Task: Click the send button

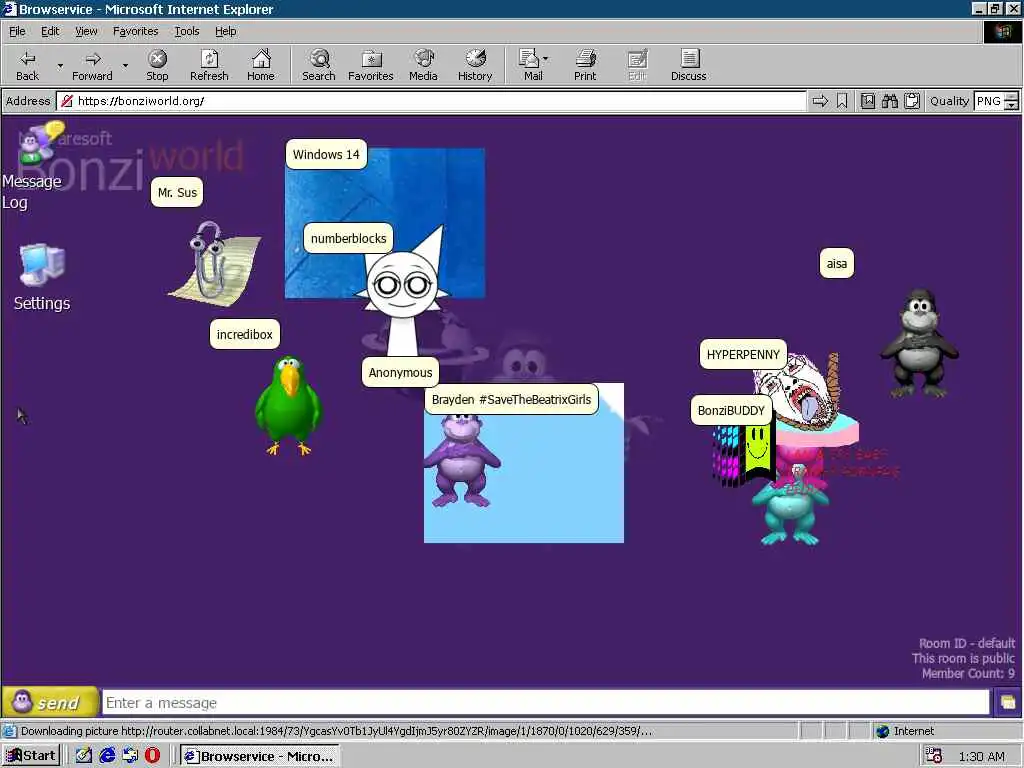Action: click(50, 703)
